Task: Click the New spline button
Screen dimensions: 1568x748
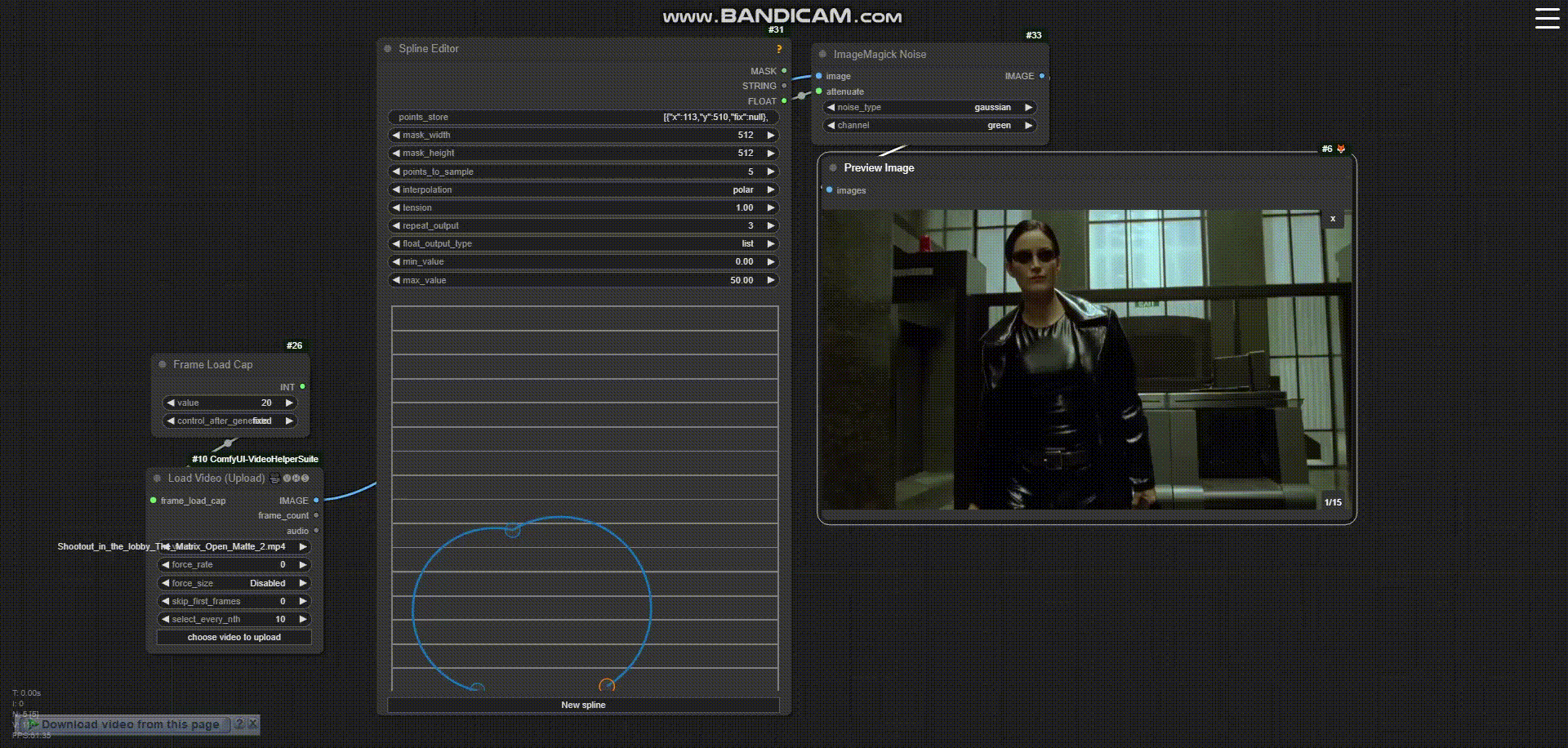Action: (x=583, y=705)
